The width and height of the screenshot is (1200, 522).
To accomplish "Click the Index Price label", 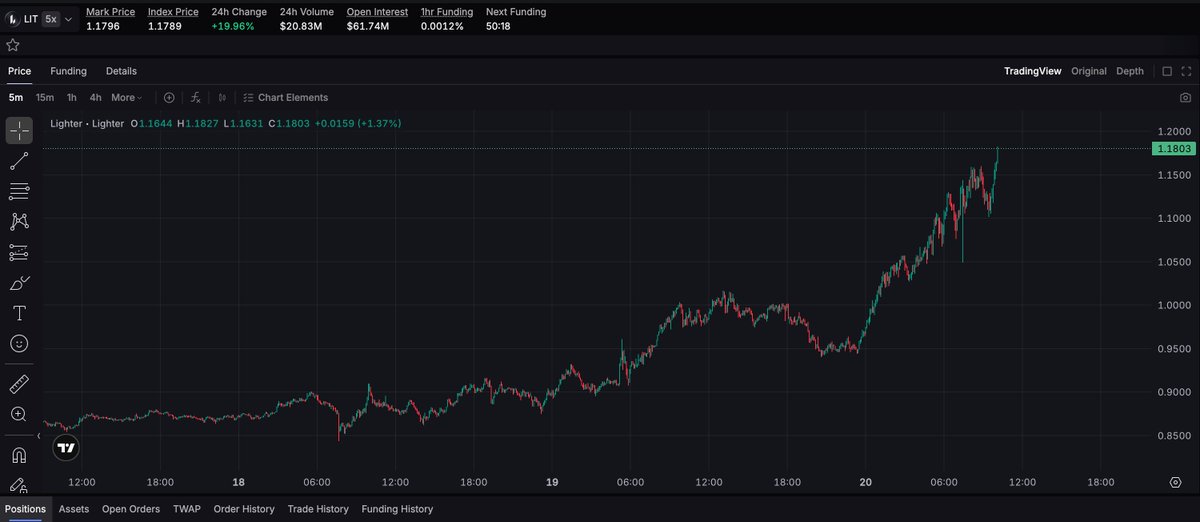I will (173, 12).
